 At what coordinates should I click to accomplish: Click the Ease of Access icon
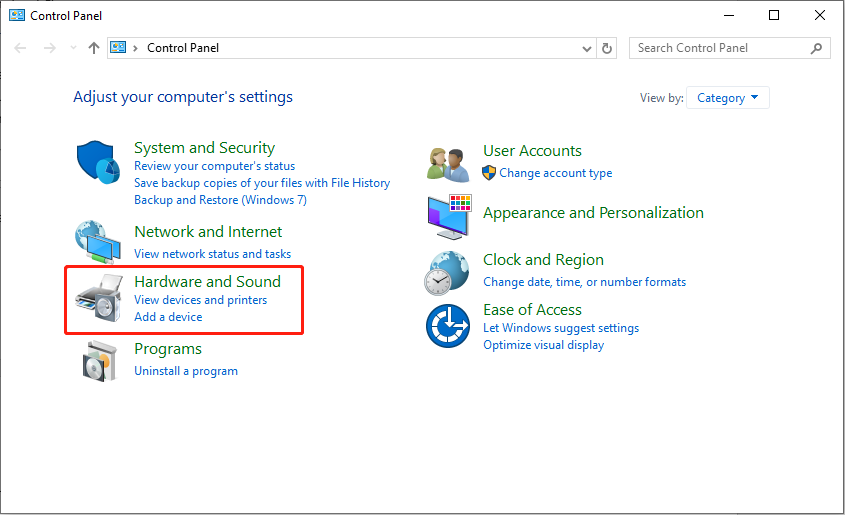click(x=447, y=328)
